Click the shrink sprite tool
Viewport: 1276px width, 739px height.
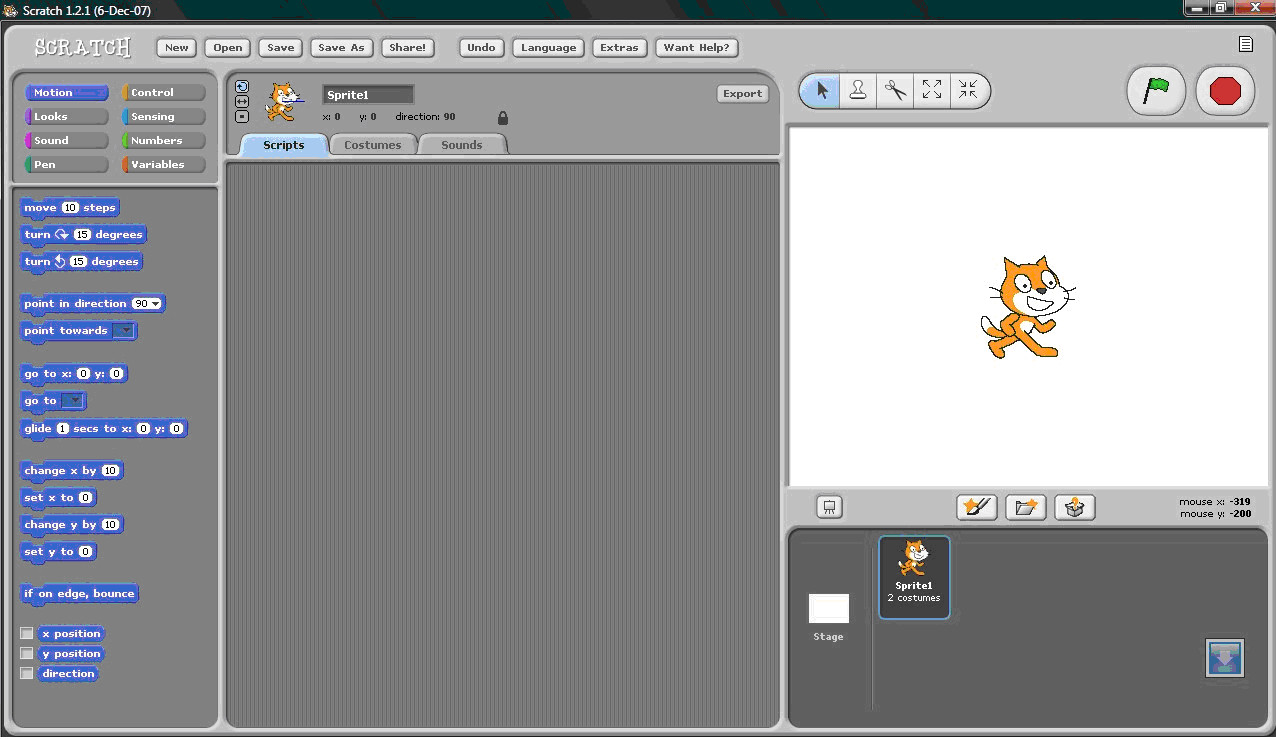tap(967, 90)
